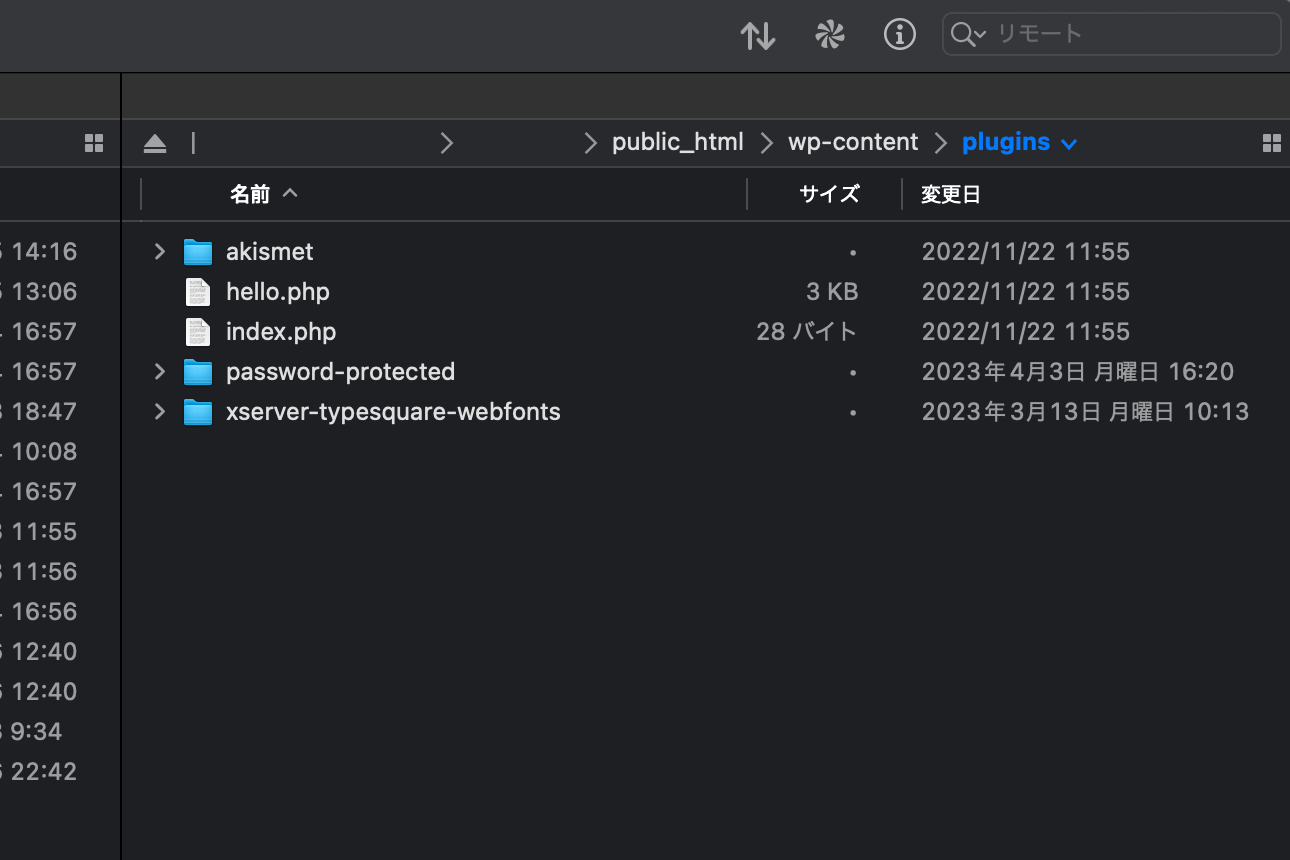
Task: Click the hello.php file icon
Action: coord(197,291)
